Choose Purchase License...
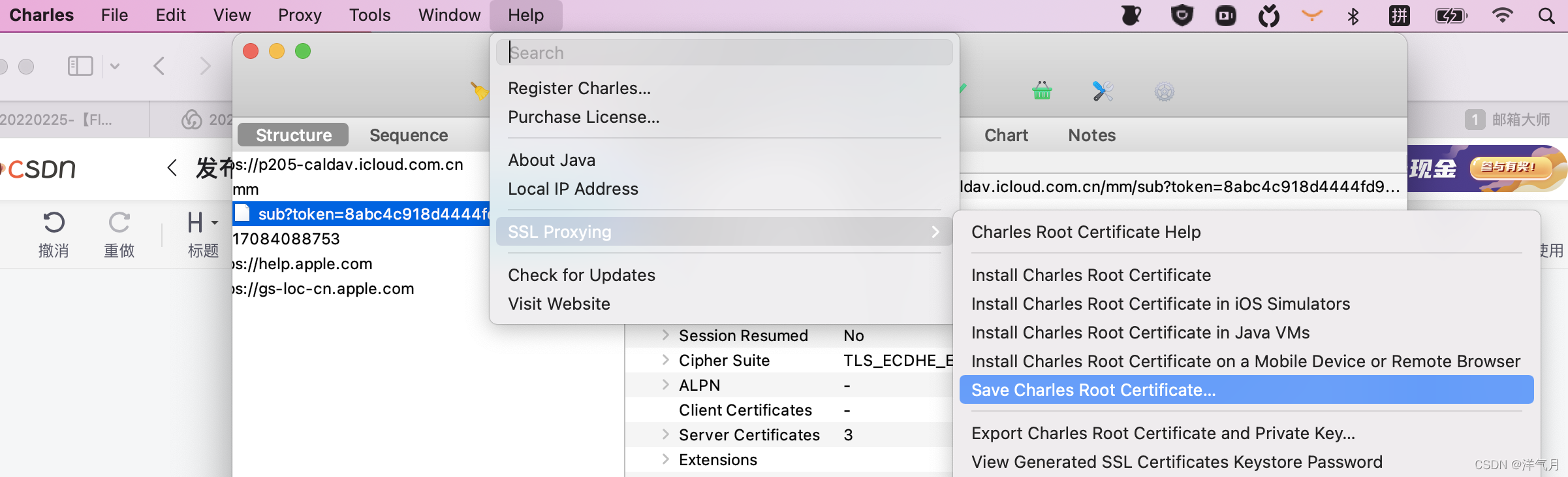Viewport: 1568px width, 477px height. [x=584, y=117]
